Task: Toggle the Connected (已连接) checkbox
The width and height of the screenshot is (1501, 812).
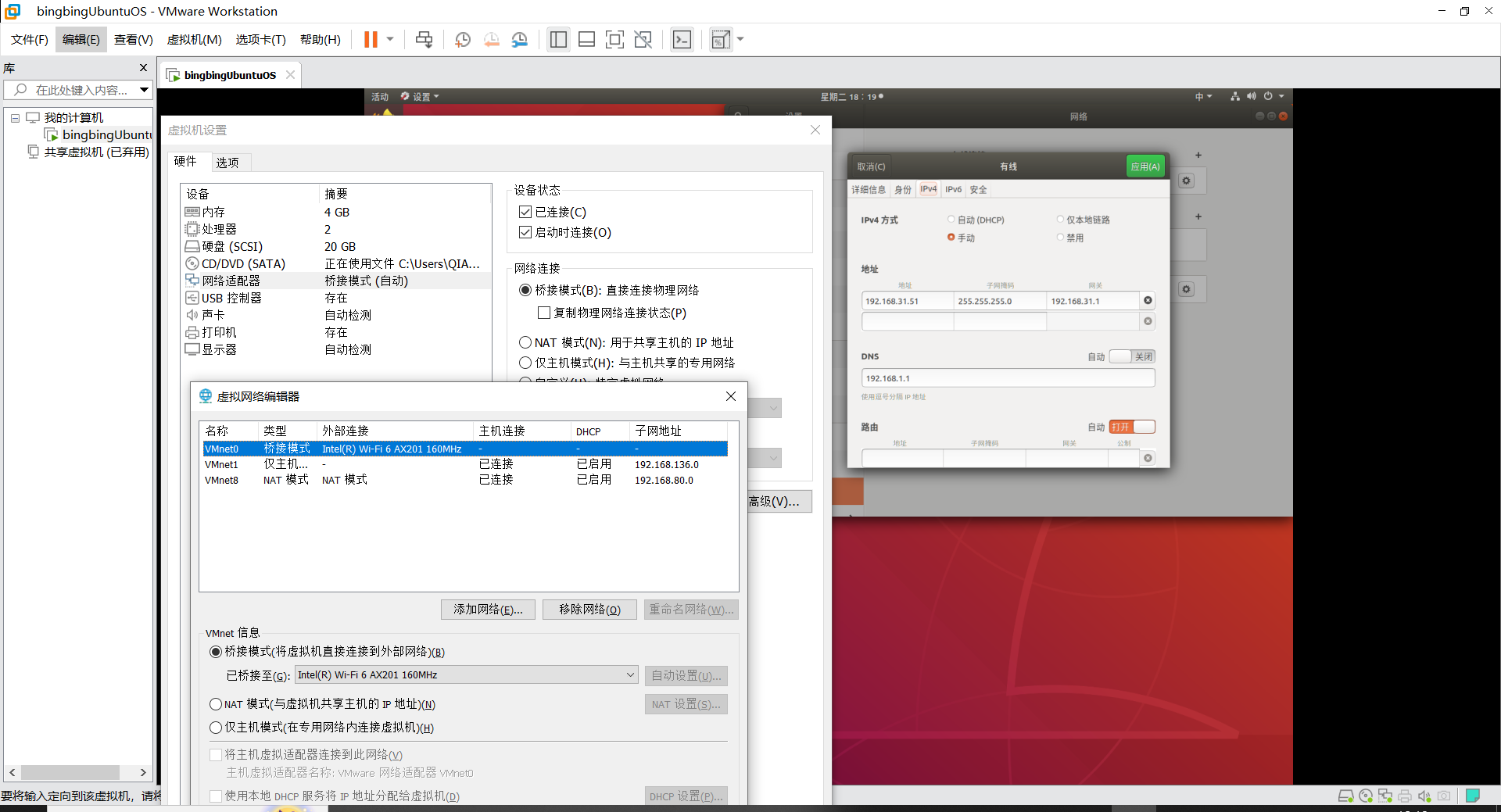Action: tap(525, 212)
